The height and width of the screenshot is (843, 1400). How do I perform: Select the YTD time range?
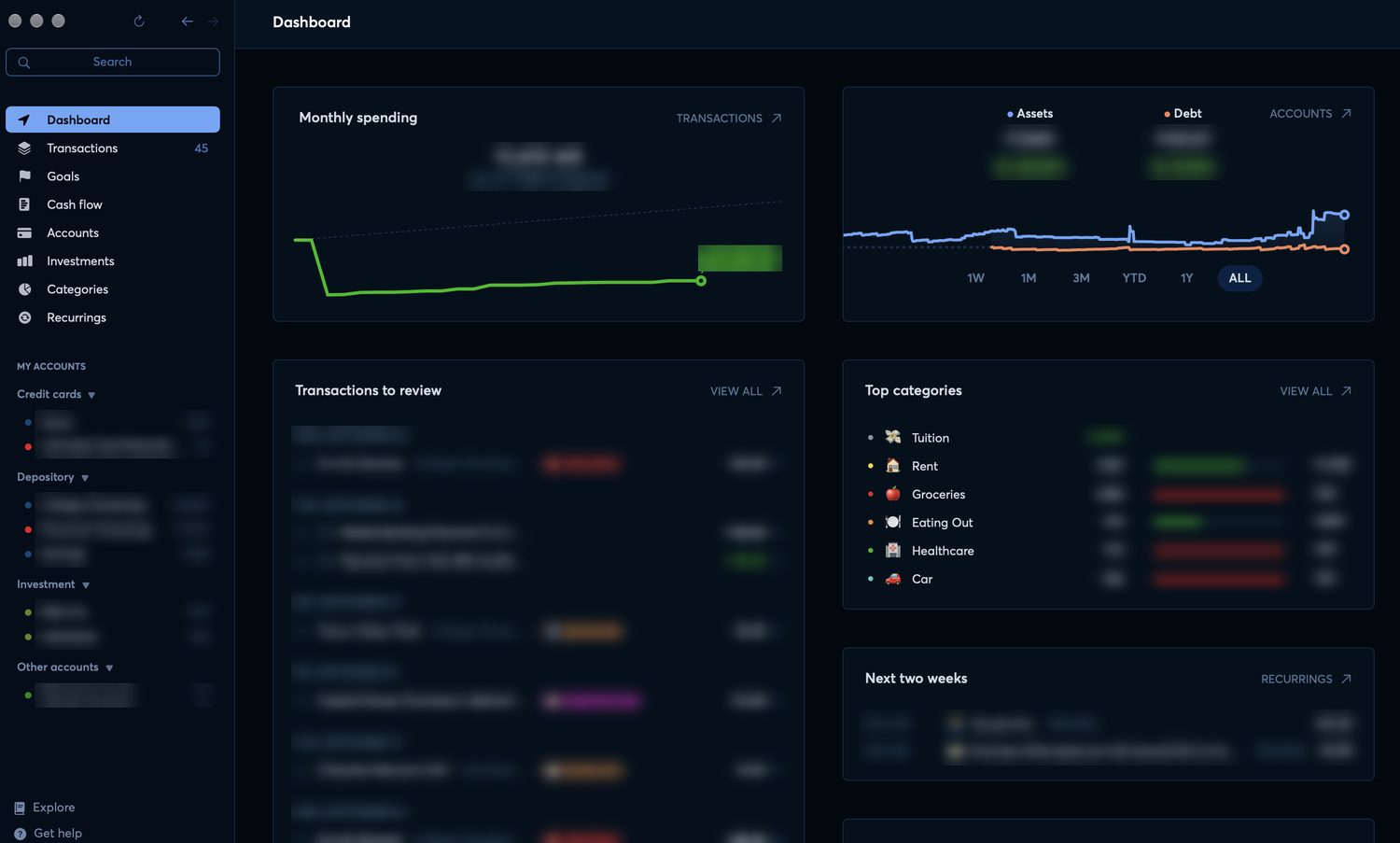pos(1134,278)
